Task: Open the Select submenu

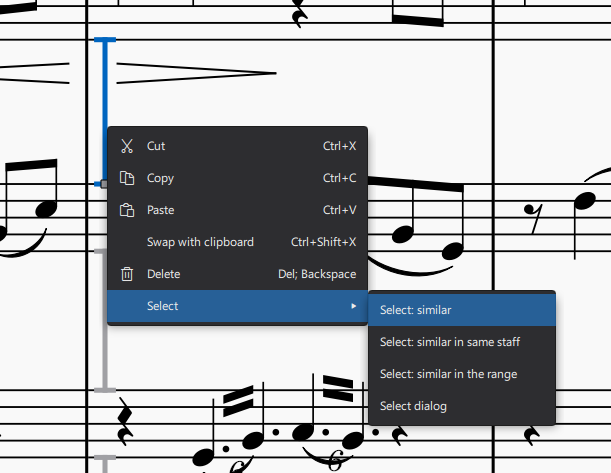Action: point(237,306)
